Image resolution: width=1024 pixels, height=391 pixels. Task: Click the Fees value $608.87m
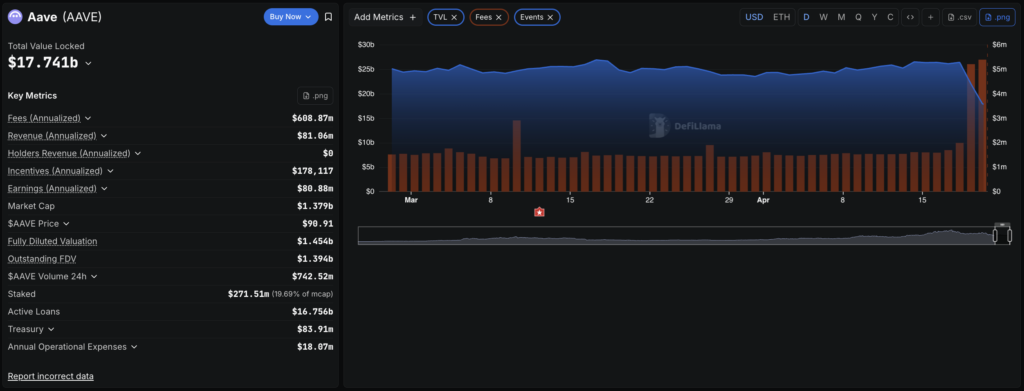click(x=312, y=118)
